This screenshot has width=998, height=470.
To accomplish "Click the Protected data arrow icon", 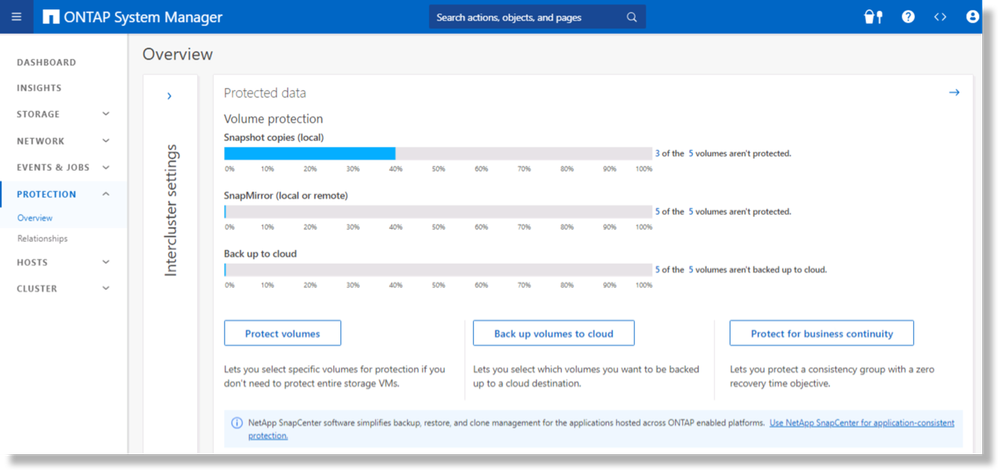I will coord(954,93).
